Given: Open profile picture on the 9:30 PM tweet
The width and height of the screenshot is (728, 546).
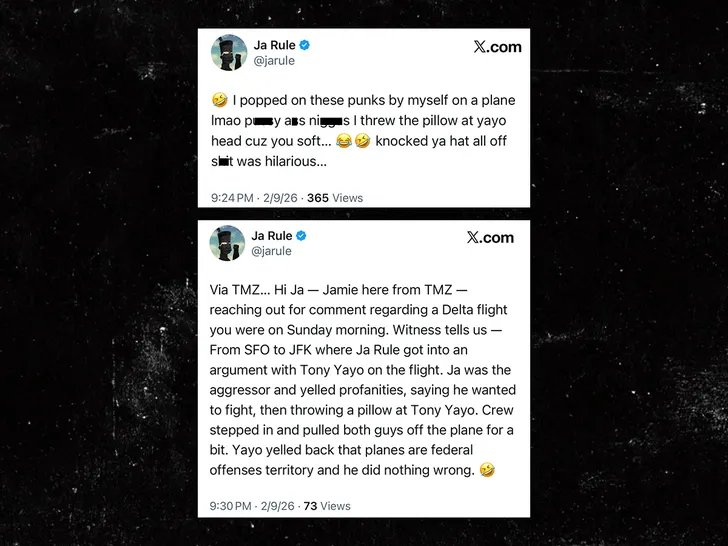Looking at the screenshot, I should pyautogui.click(x=228, y=243).
